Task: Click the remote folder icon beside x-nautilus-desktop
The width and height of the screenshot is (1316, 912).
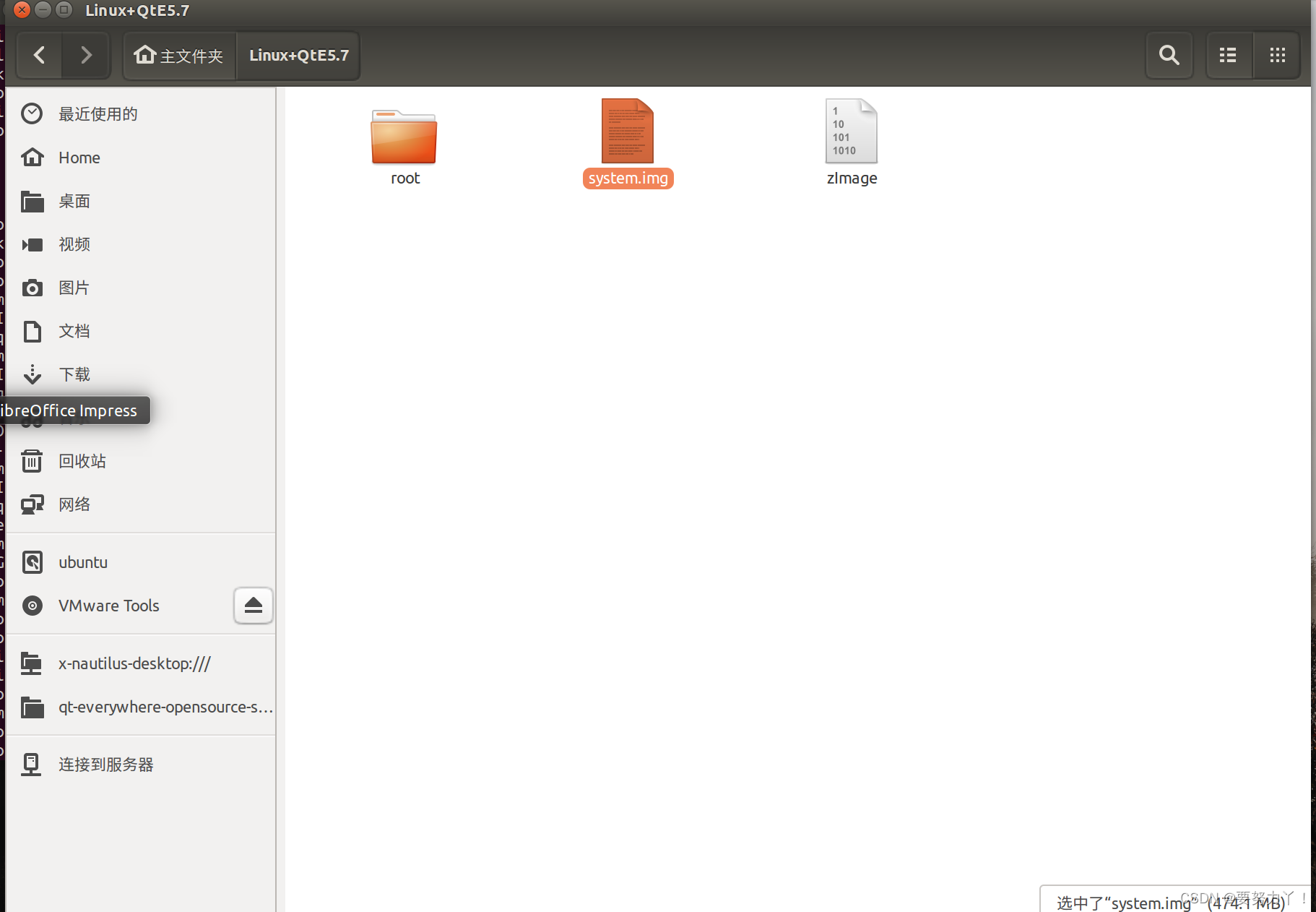Action: tap(31, 663)
